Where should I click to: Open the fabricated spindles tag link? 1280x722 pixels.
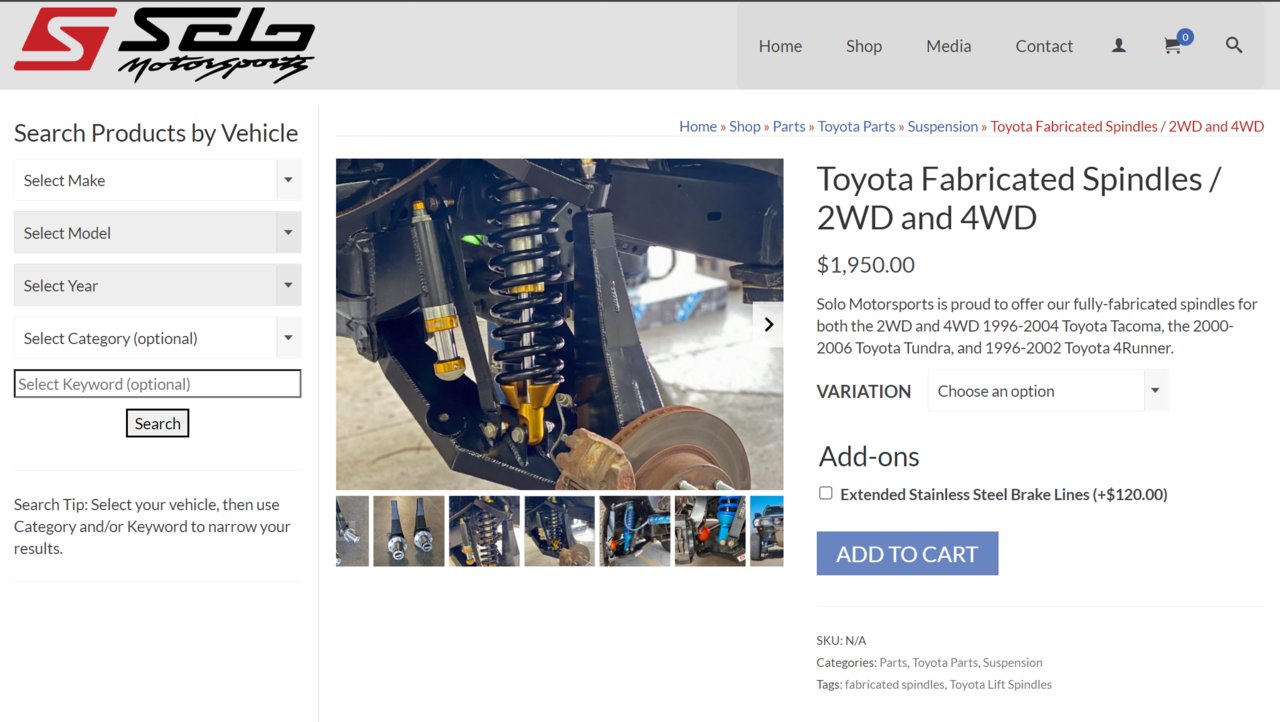tap(894, 685)
